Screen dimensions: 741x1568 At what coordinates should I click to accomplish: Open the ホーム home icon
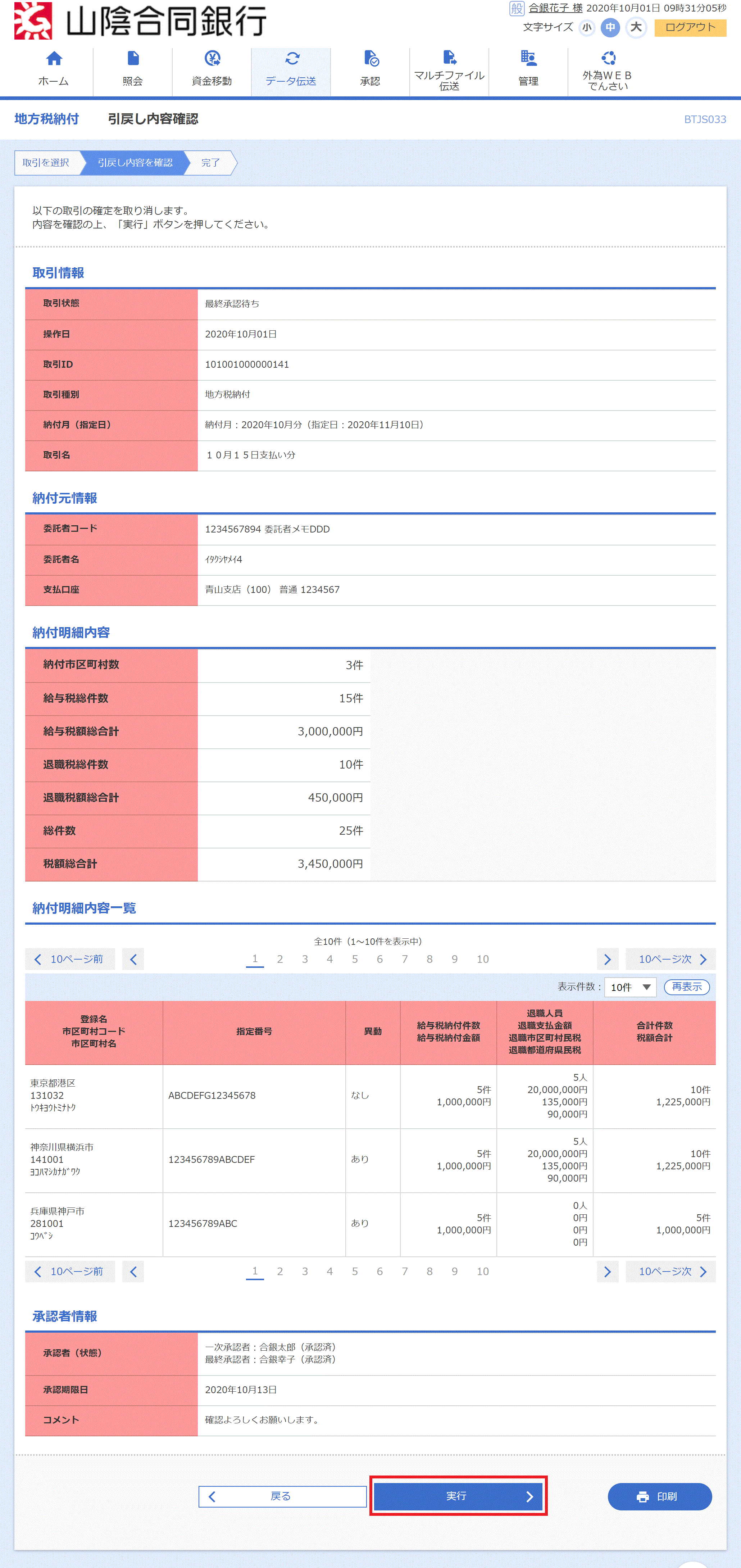click(x=54, y=58)
